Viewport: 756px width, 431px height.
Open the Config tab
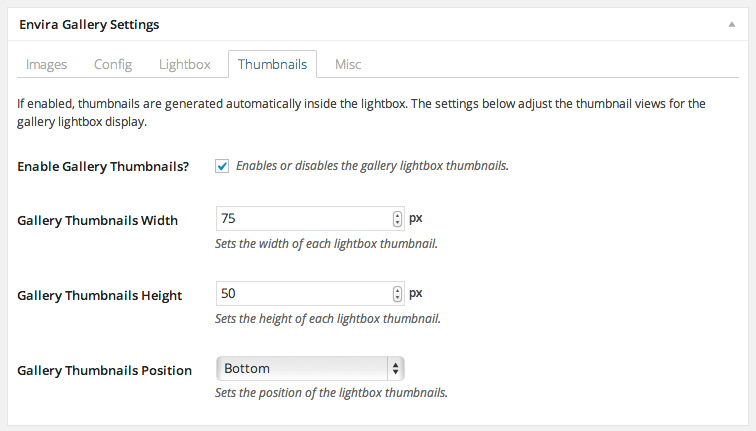pyautogui.click(x=113, y=64)
